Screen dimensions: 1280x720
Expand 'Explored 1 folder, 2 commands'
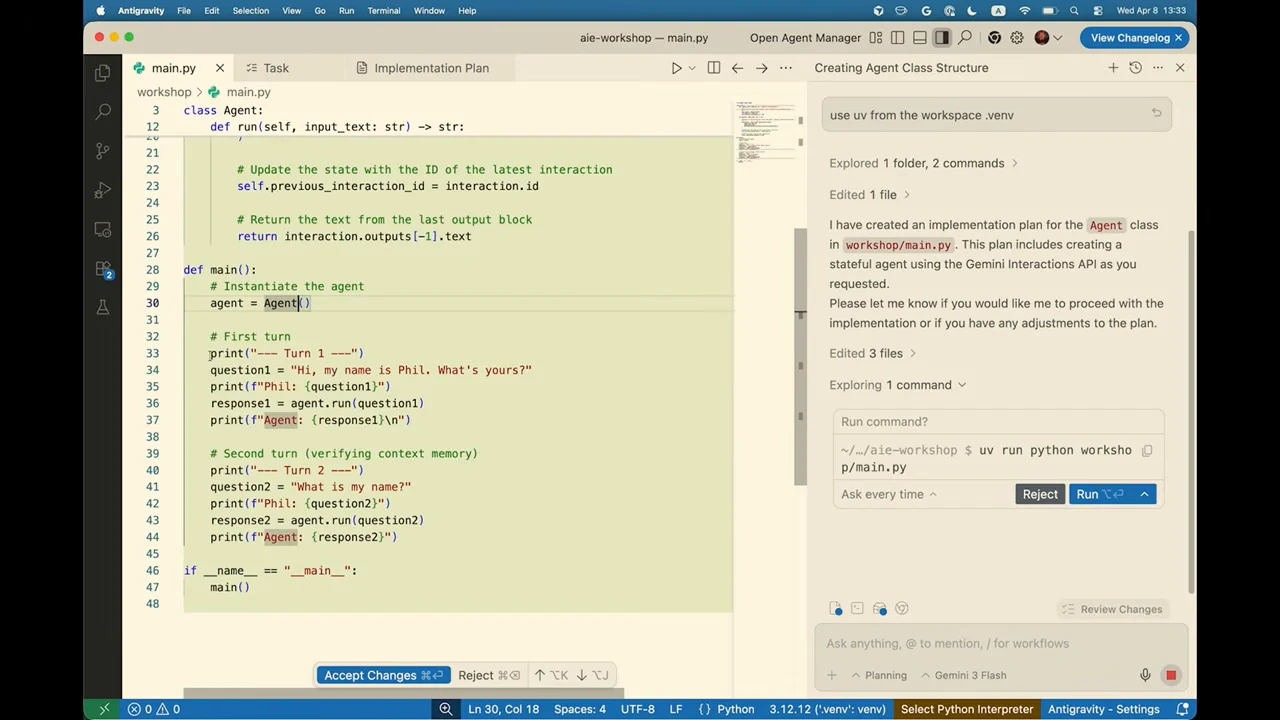point(923,163)
